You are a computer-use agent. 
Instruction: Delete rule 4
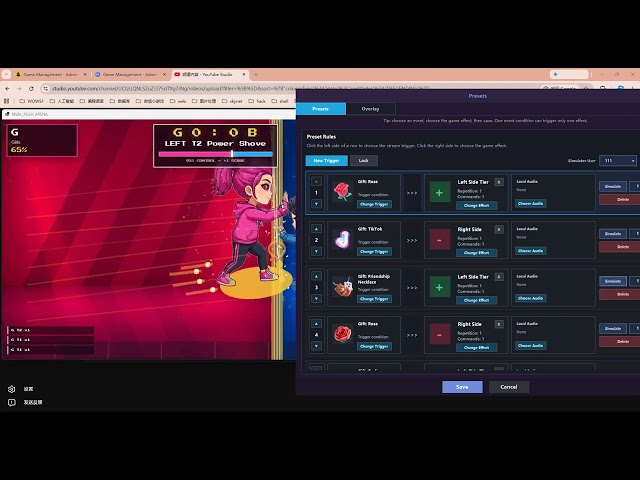(x=622, y=342)
